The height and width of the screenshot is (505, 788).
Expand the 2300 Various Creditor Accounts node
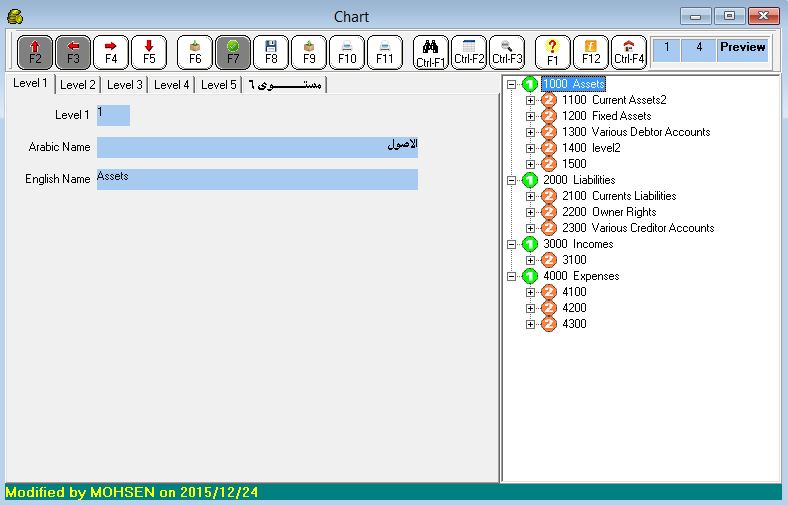click(531, 228)
